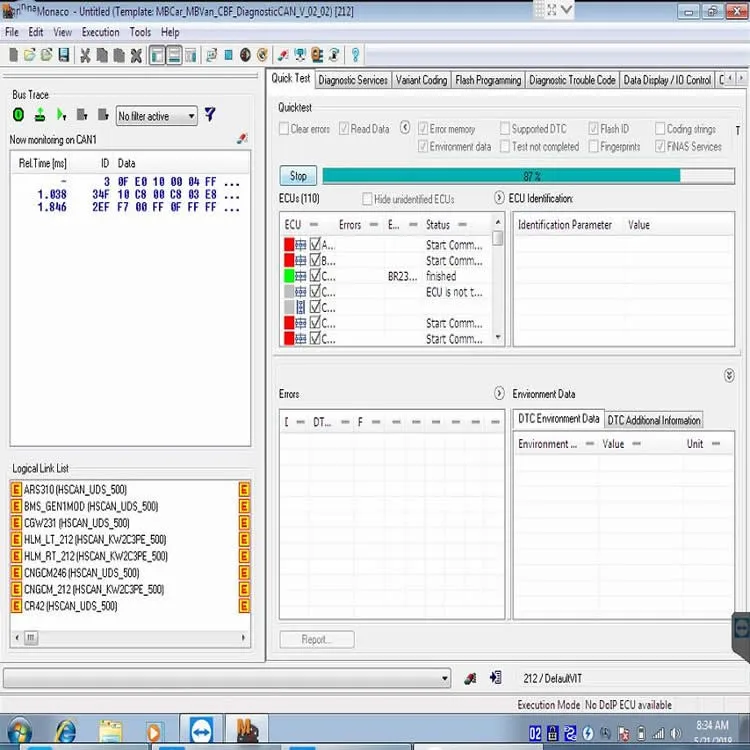Open the Execution menu
The height and width of the screenshot is (750, 750).
[x=100, y=32]
